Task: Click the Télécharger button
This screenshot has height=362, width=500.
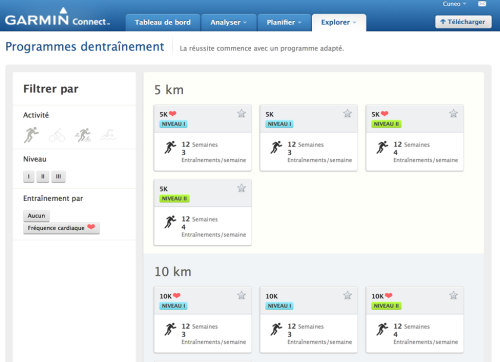Action: (x=463, y=22)
